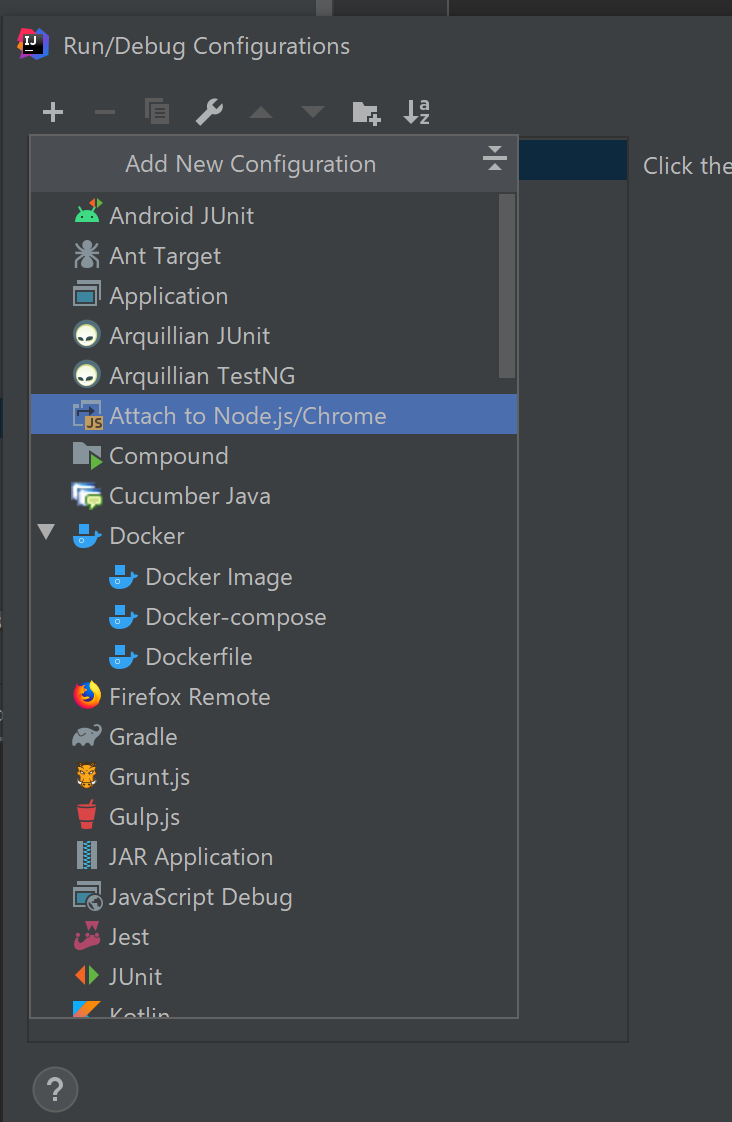The image size is (732, 1122).
Task: Click the popup list vertical scrollbar
Action: coord(507,286)
